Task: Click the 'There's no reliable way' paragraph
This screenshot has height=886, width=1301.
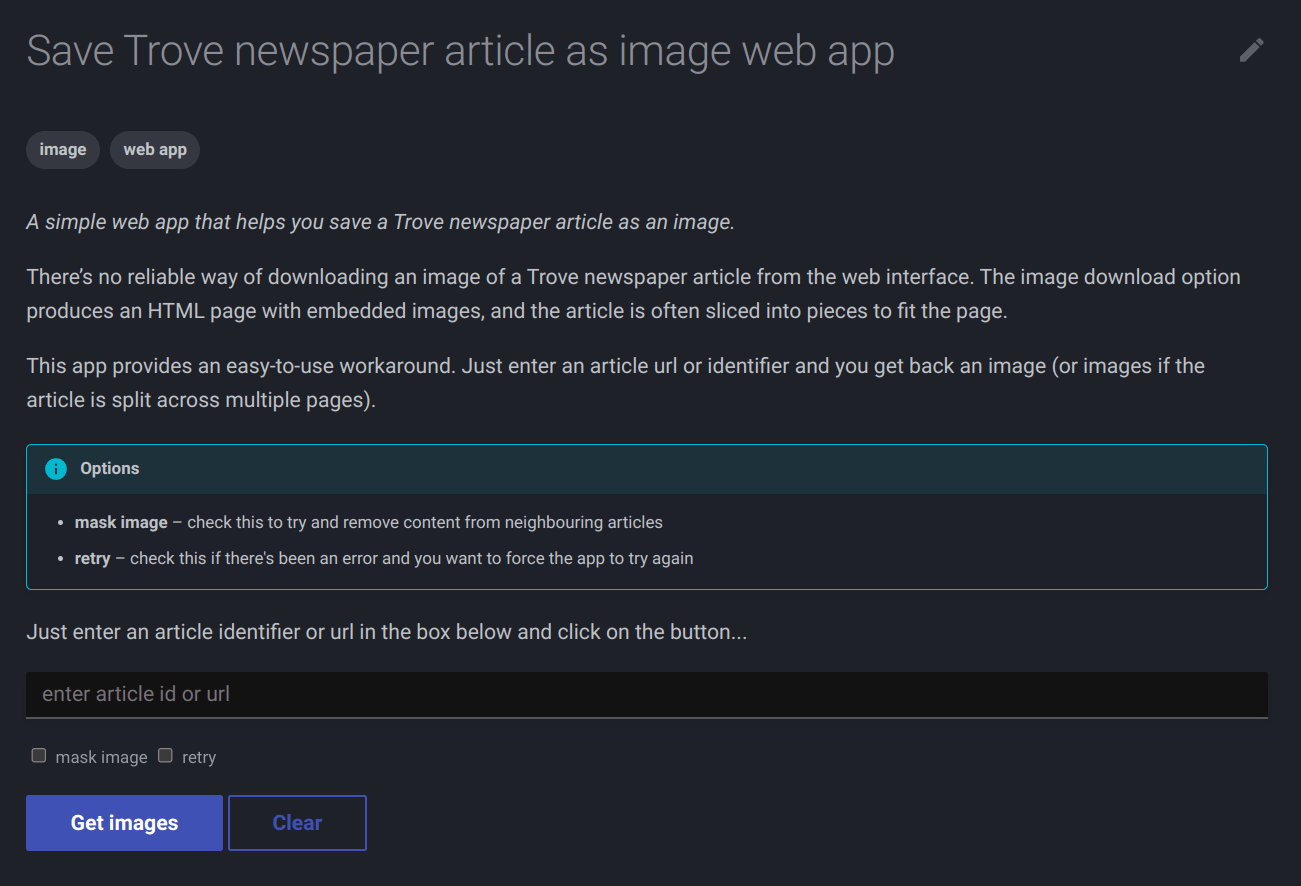Action: (633, 294)
